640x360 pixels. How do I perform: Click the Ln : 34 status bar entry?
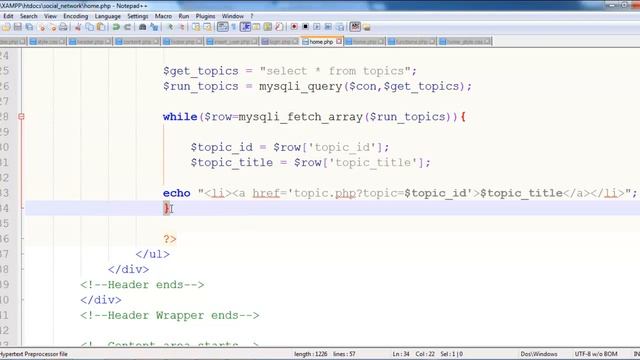click(401, 354)
